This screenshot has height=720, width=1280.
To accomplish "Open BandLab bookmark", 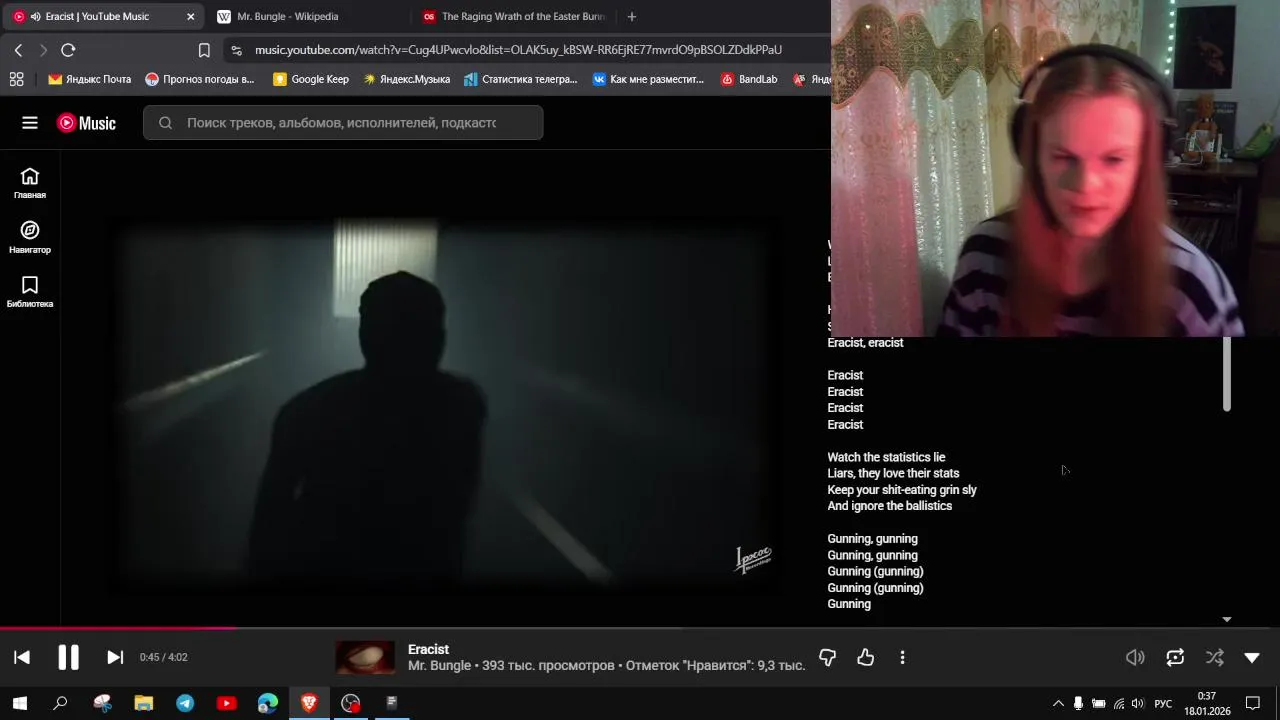I will (x=749, y=79).
